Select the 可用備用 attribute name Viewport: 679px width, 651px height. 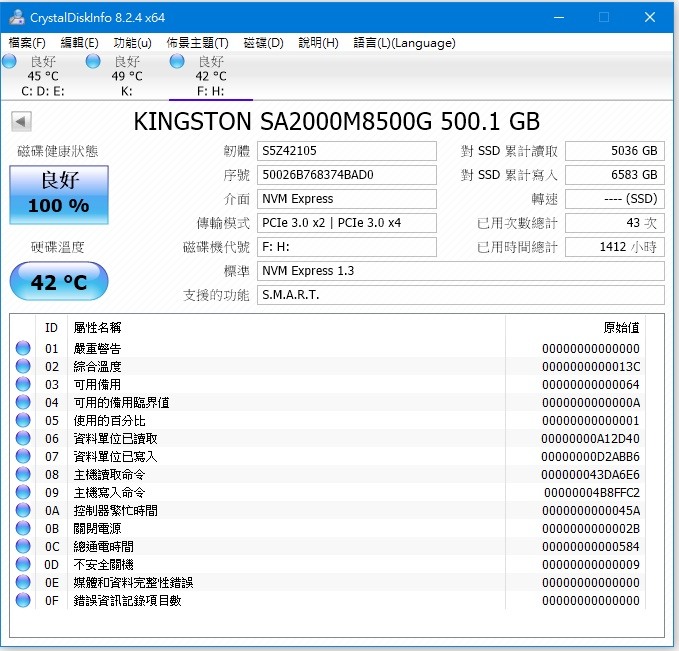97,385
